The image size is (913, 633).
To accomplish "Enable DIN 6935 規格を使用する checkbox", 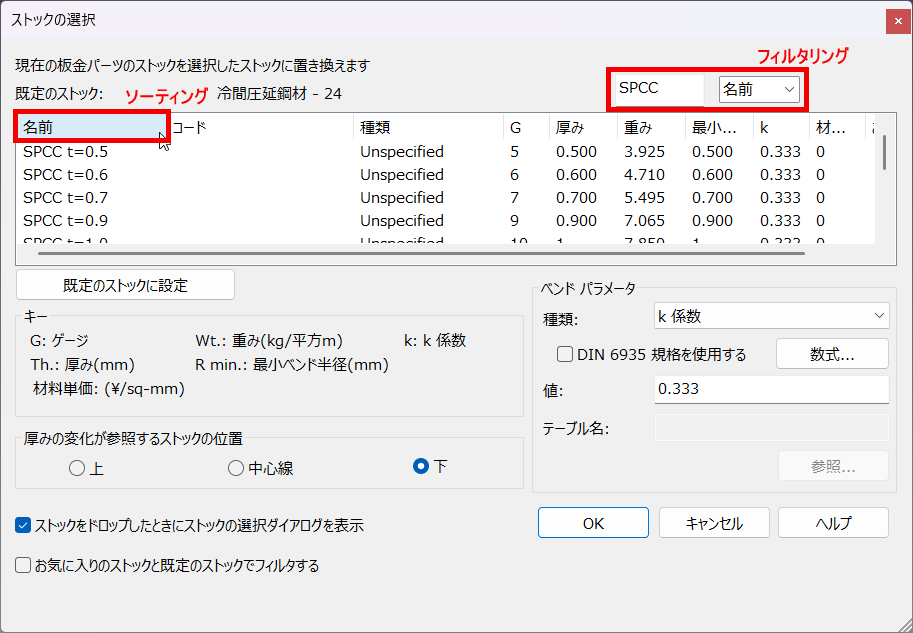I will 565,354.
